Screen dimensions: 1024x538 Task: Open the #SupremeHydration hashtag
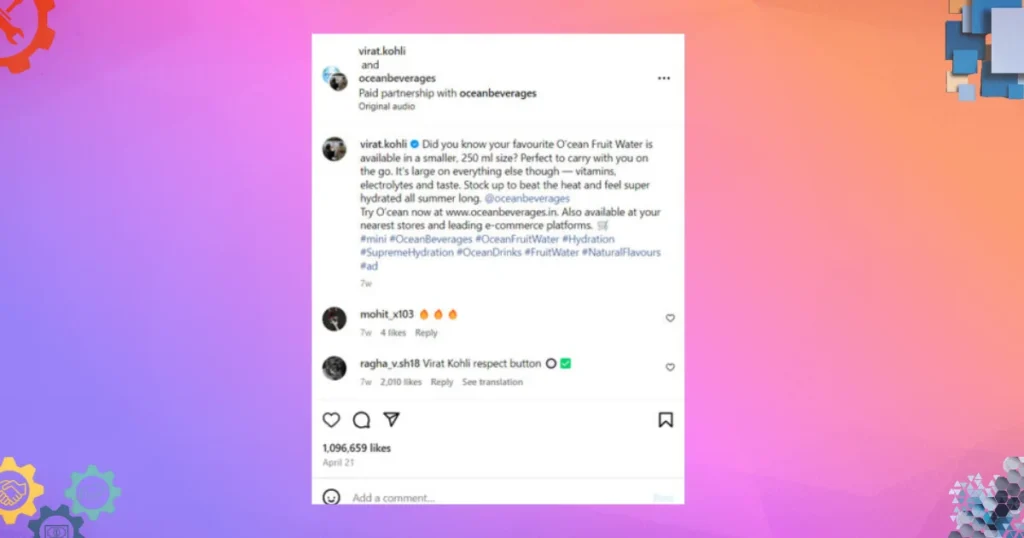(x=406, y=253)
